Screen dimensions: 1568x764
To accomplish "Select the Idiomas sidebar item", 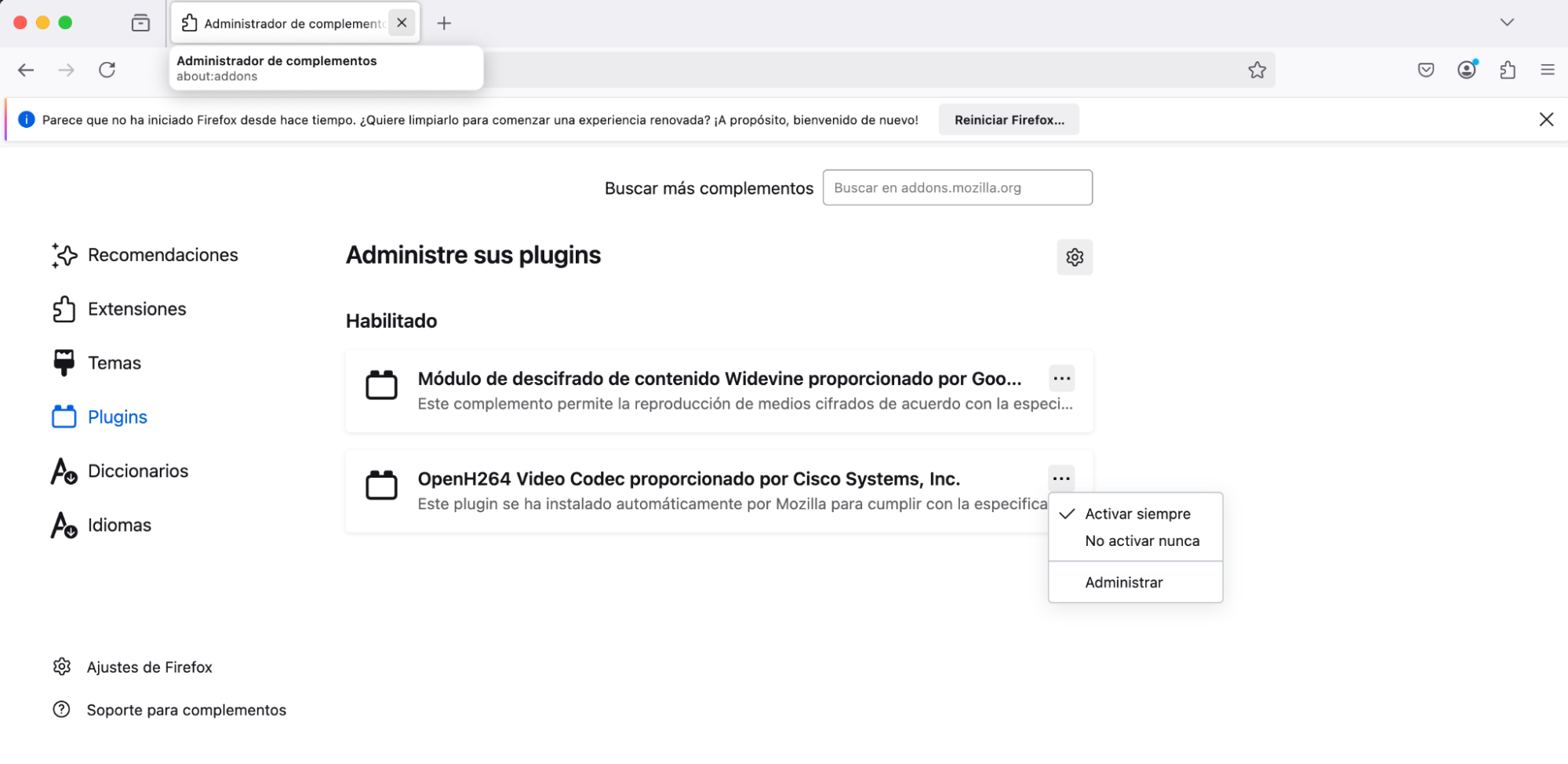I will pyautogui.click(x=119, y=525).
